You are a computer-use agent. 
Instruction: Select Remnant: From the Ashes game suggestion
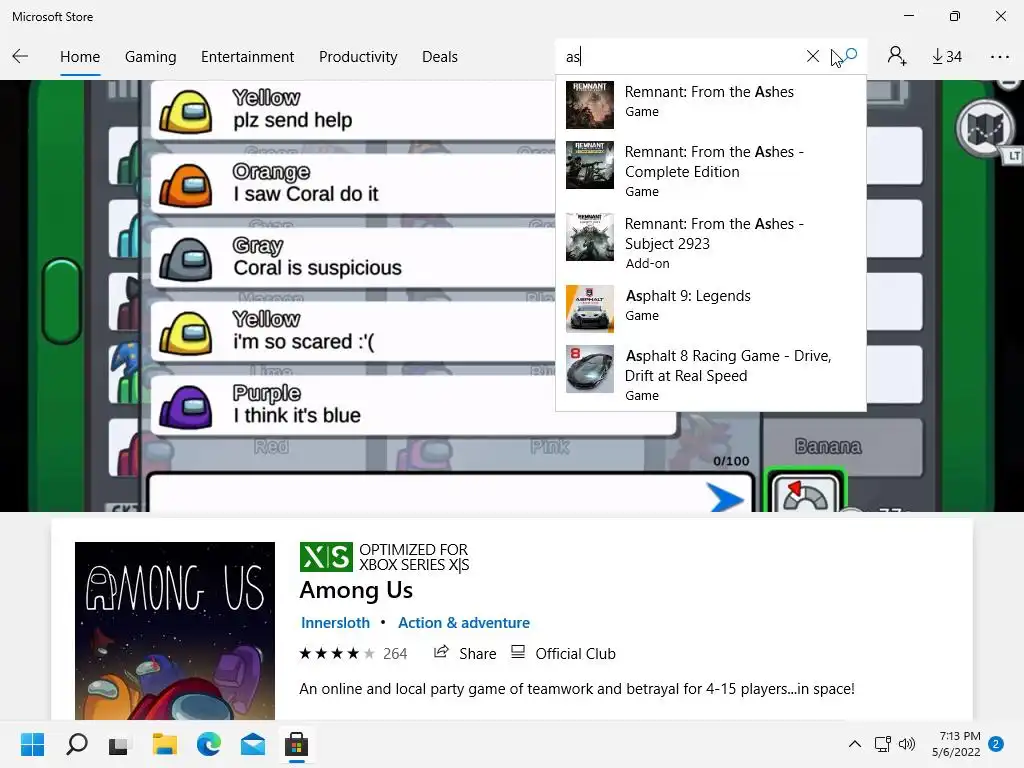[x=711, y=104]
